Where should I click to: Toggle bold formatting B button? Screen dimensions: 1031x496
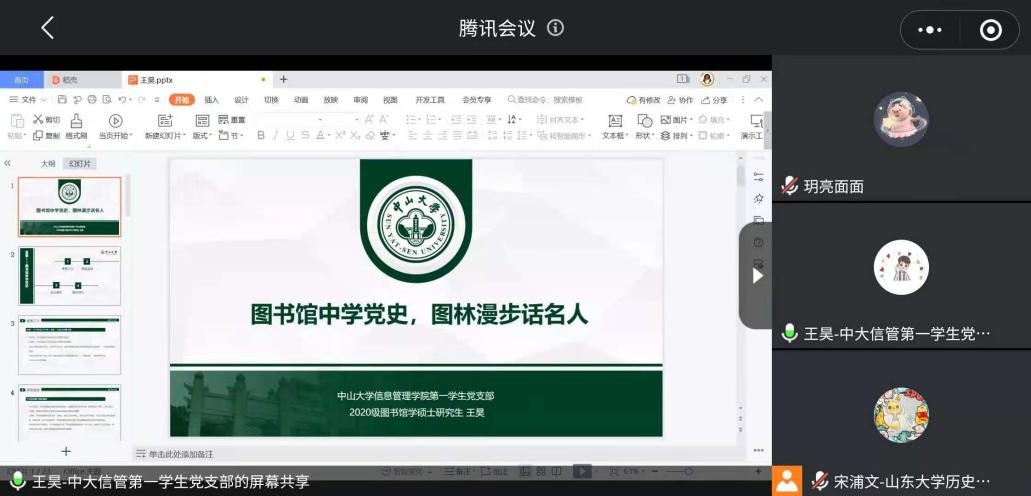click(x=261, y=135)
